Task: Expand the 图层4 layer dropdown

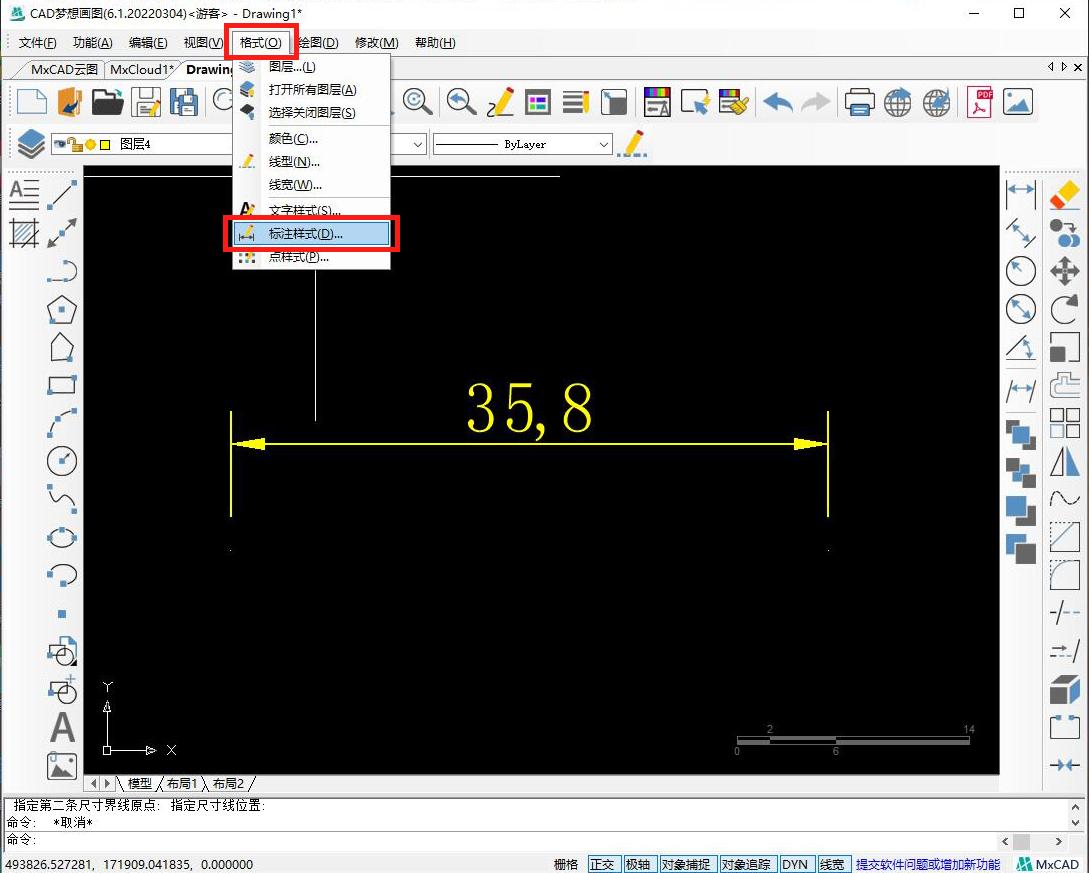Action: click(135, 144)
